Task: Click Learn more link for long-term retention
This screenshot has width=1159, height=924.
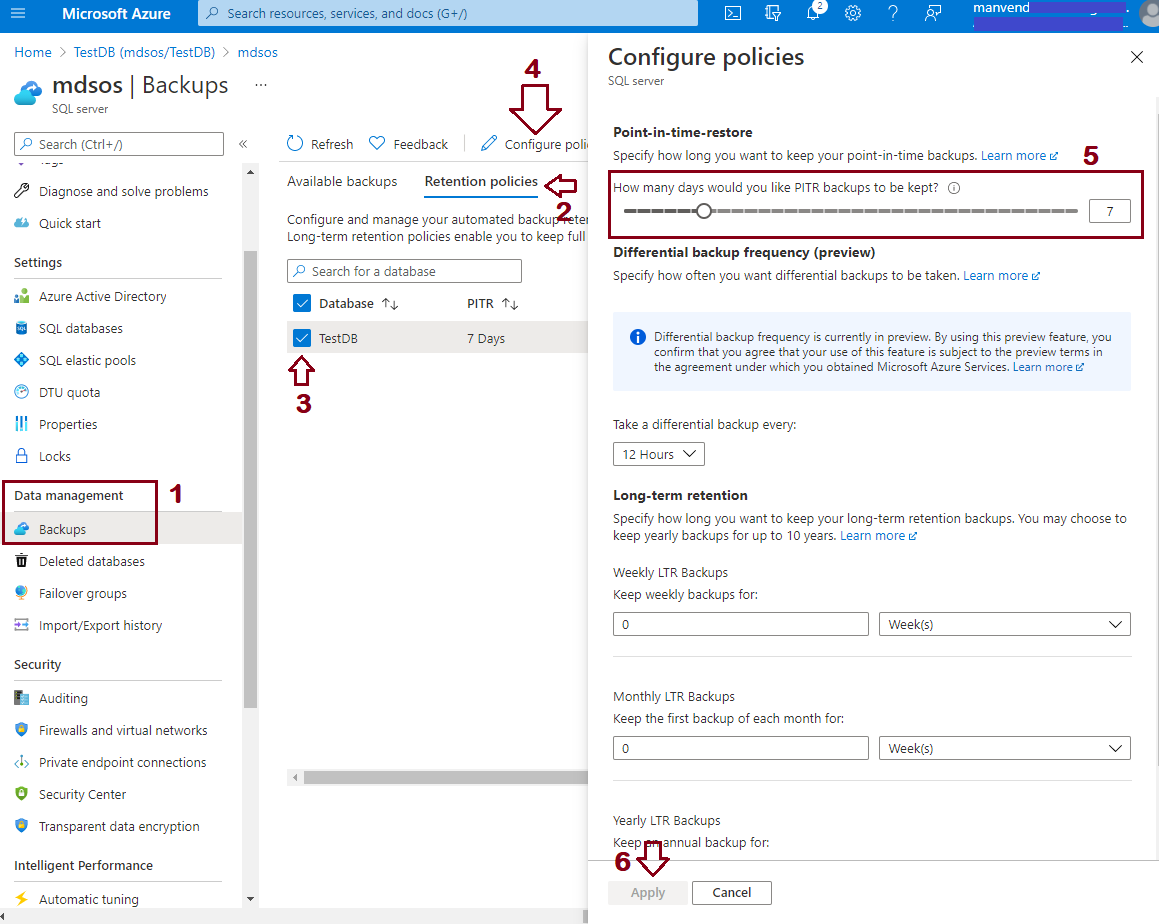Action: point(879,535)
